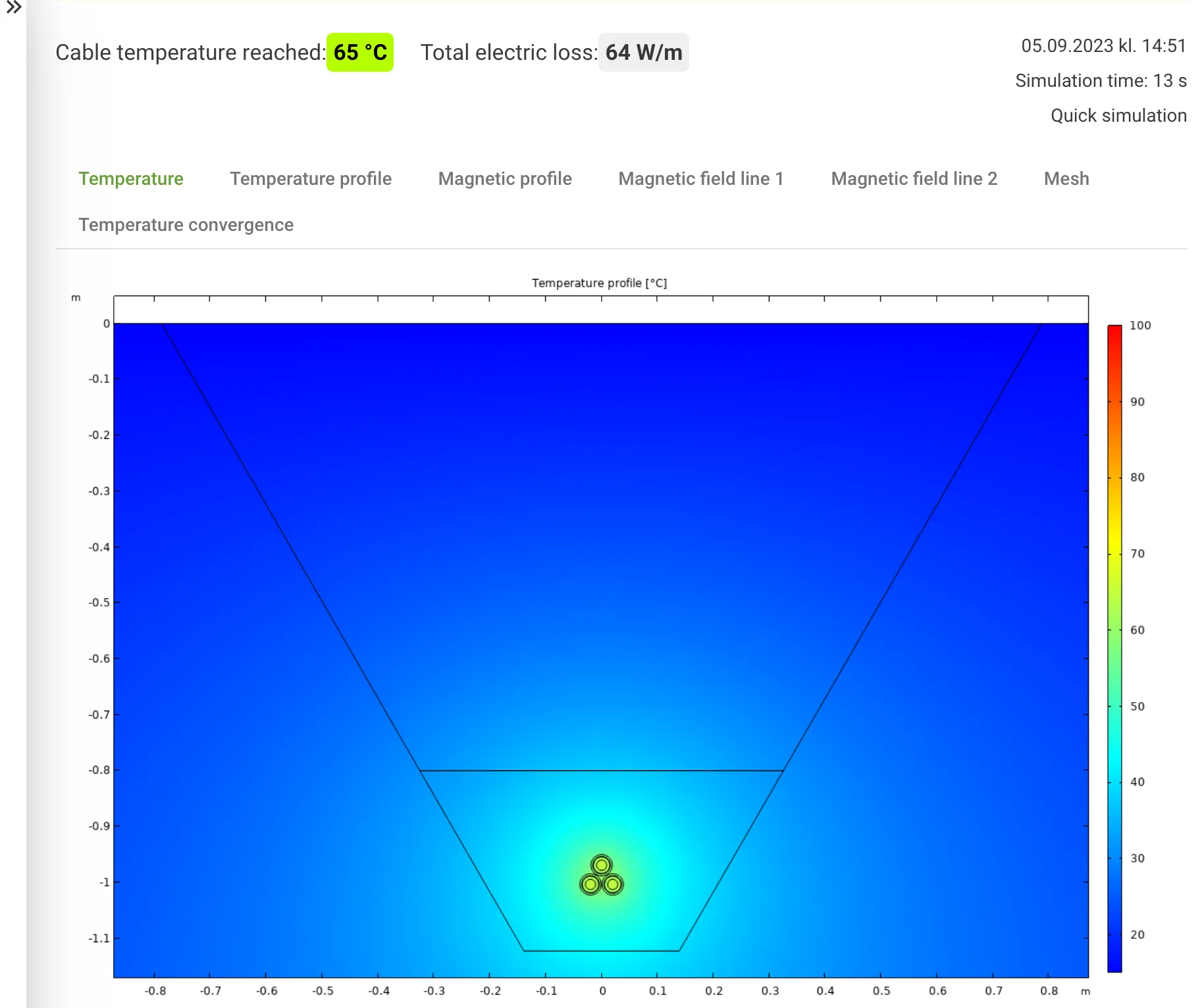
Task: Show the Magnetic field line 2 tab
Action: (x=914, y=179)
